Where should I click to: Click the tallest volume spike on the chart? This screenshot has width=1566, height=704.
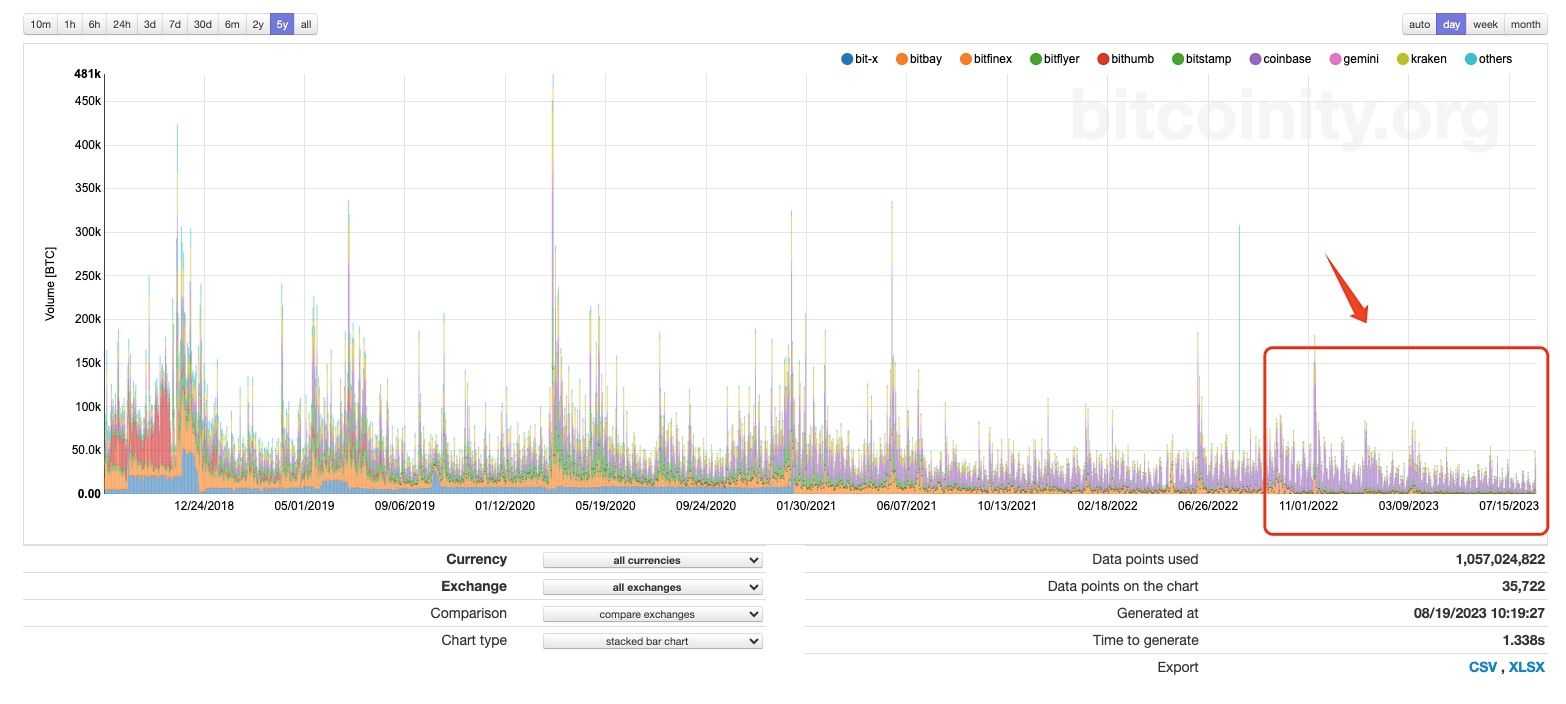pos(553,90)
